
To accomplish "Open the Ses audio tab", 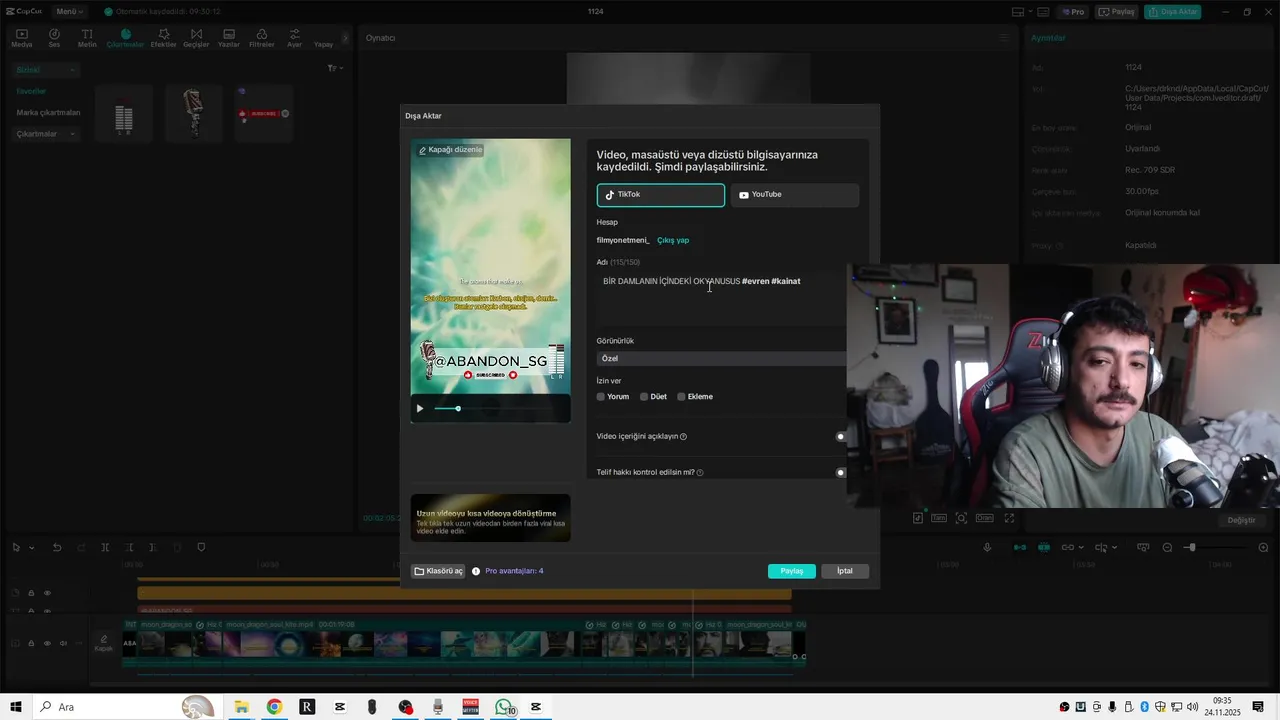I will pos(54,38).
